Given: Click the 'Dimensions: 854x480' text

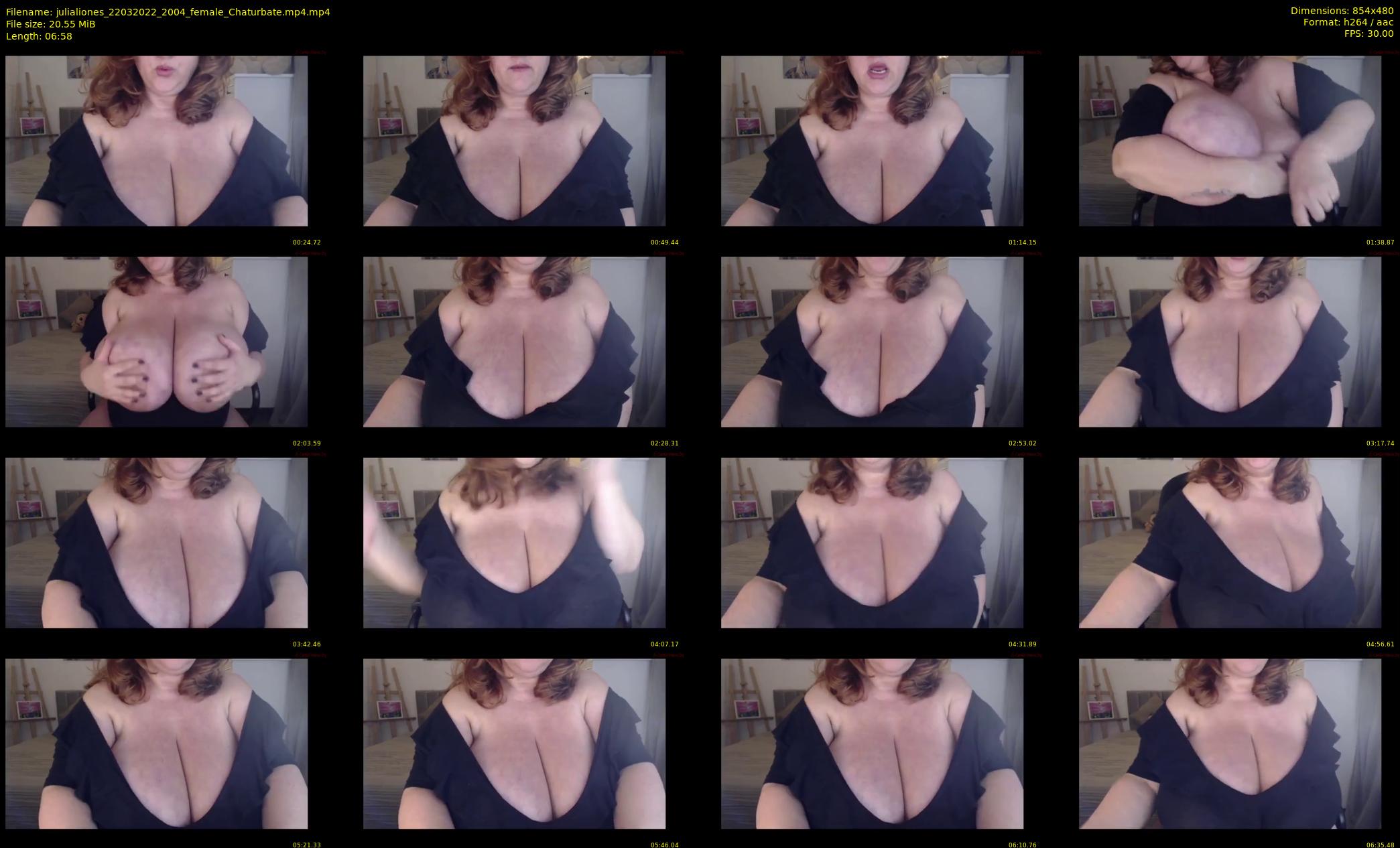Looking at the screenshot, I should (1342, 11).
